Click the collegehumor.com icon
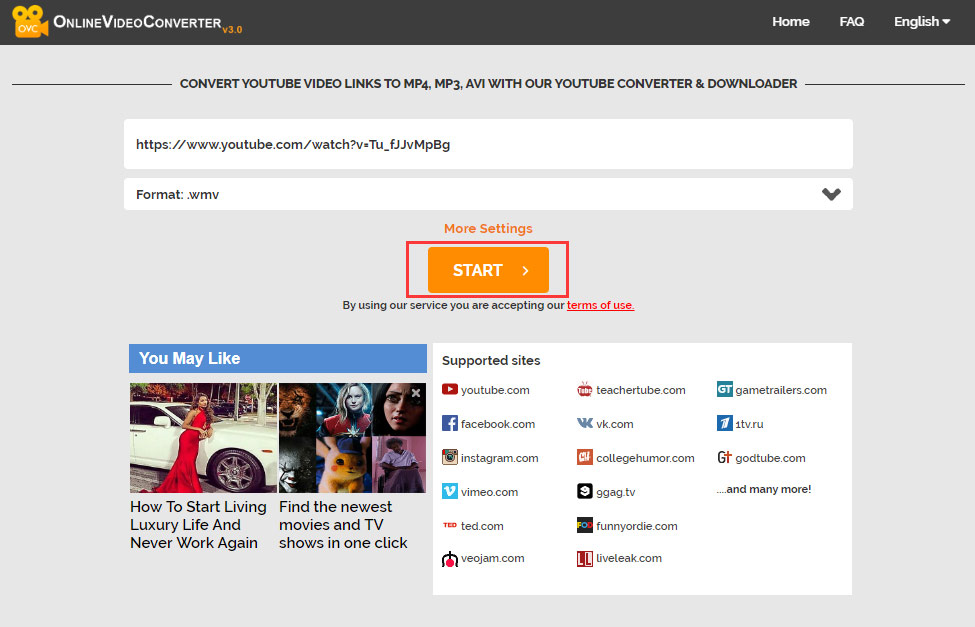The width and height of the screenshot is (975, 627). [x=585, y=457]
